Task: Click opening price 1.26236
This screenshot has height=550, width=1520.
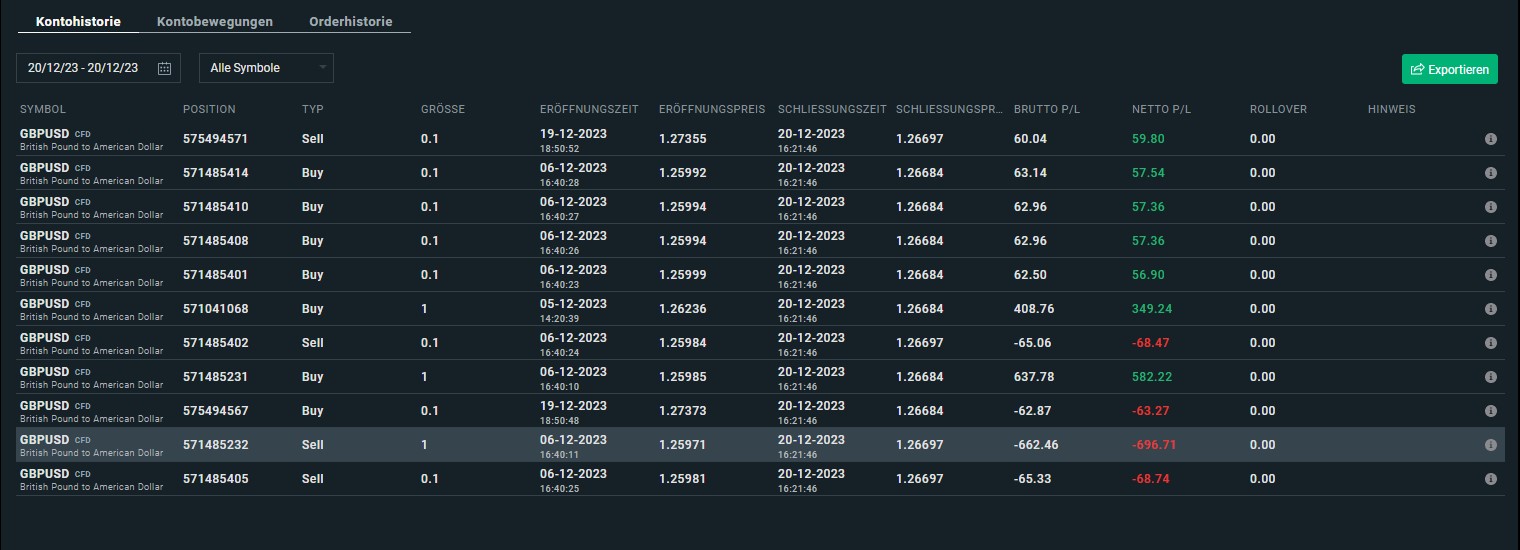Action: click(683, 309)
